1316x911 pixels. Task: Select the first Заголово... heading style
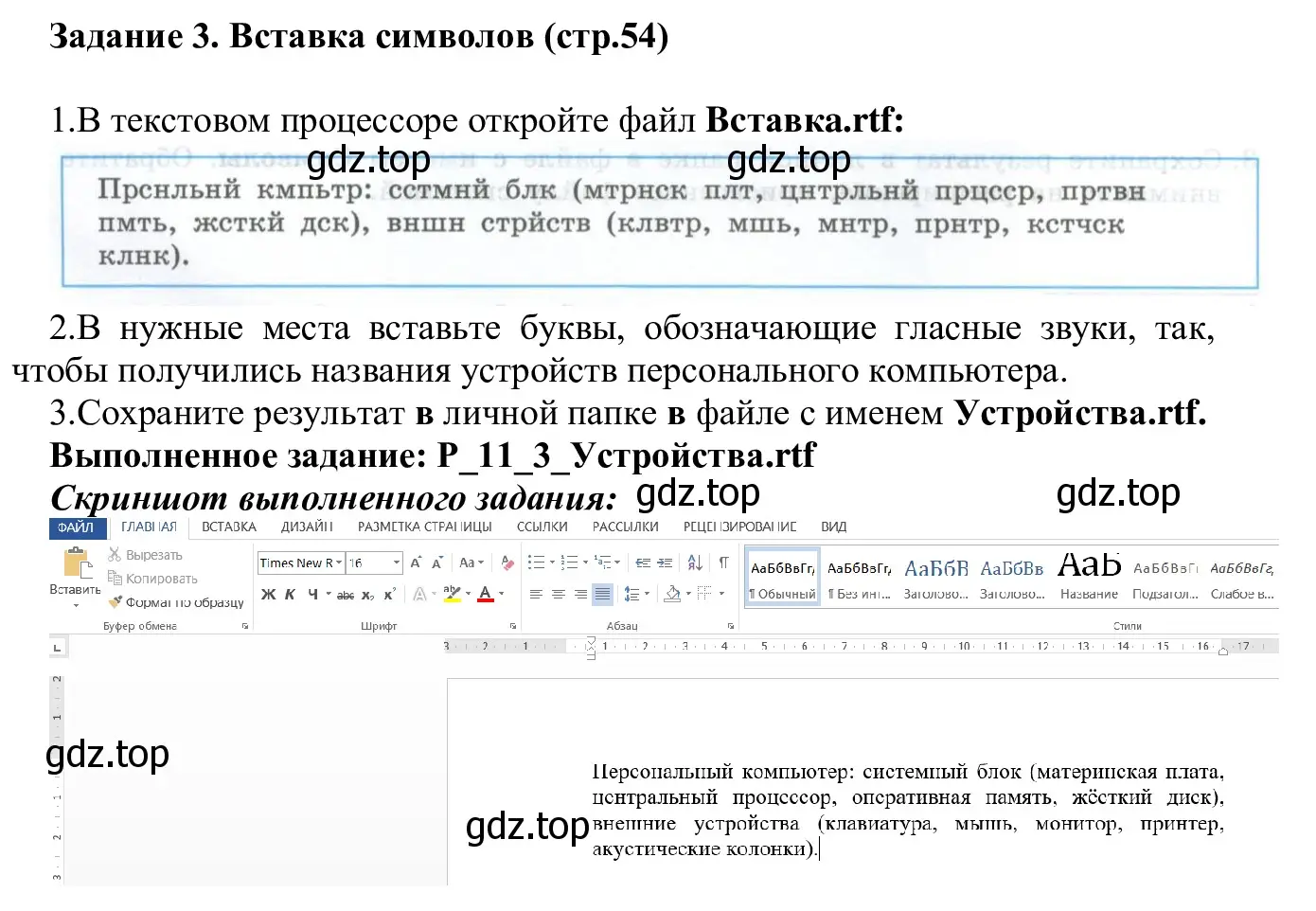935,578
